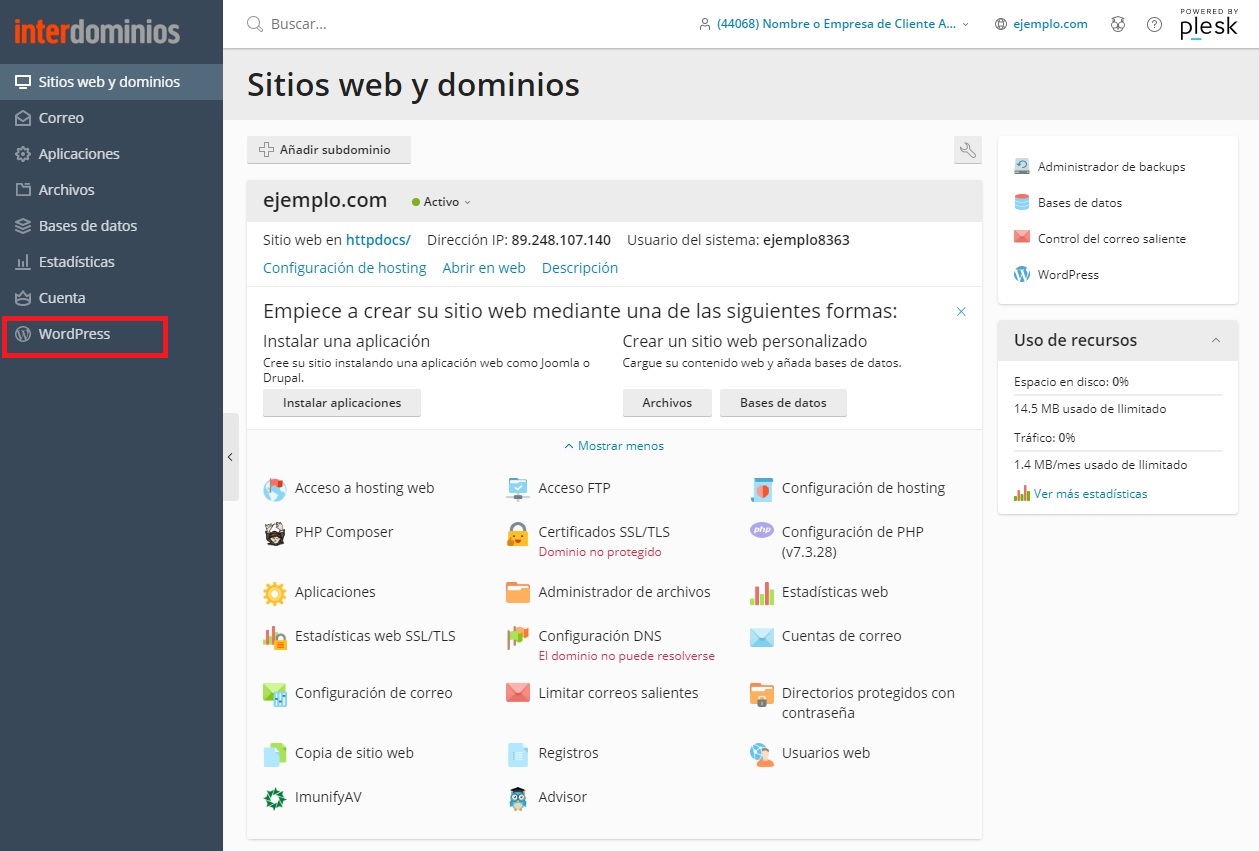This screenshot has width=1259, height=851.
Task: Click the Añadir subdominio button
Action: (329, 150)
